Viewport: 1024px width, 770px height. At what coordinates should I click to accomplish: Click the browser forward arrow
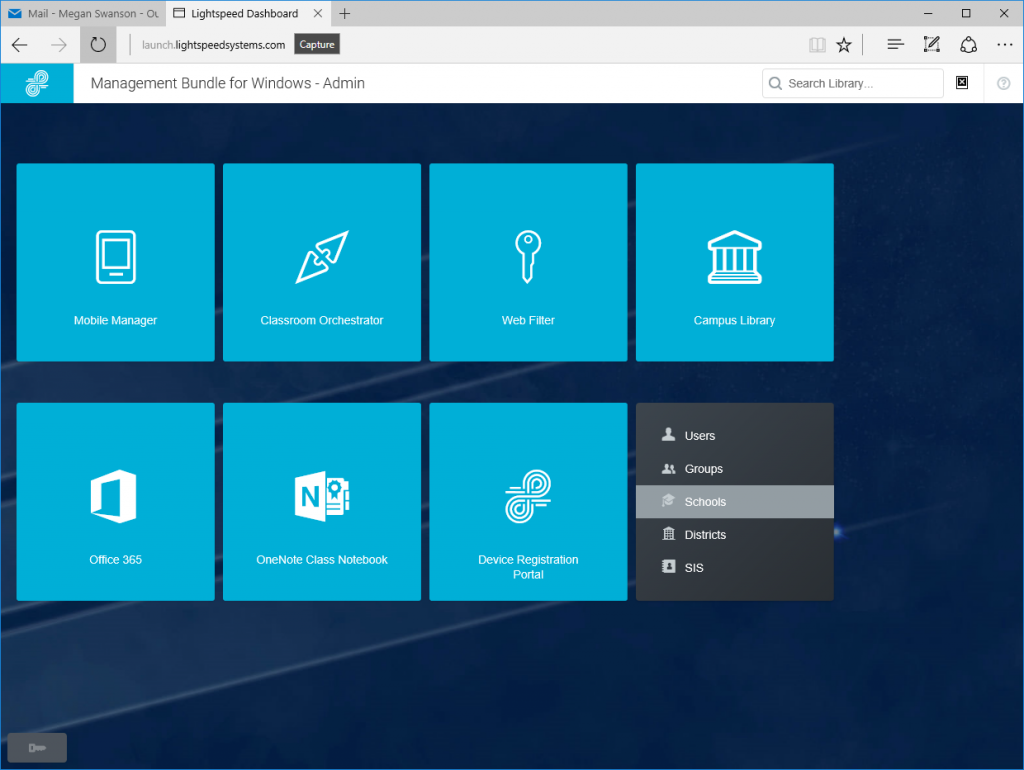(x=59, y=44)
